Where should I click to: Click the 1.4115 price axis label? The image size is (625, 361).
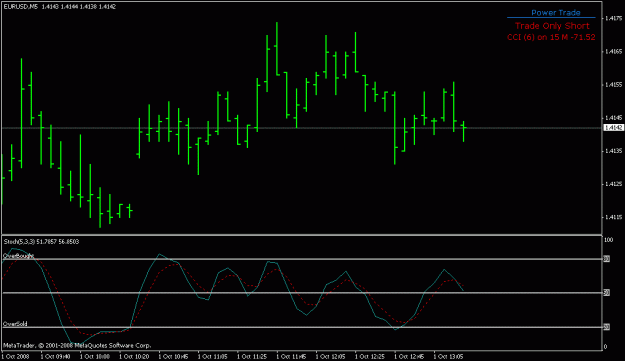pos(613,217)
